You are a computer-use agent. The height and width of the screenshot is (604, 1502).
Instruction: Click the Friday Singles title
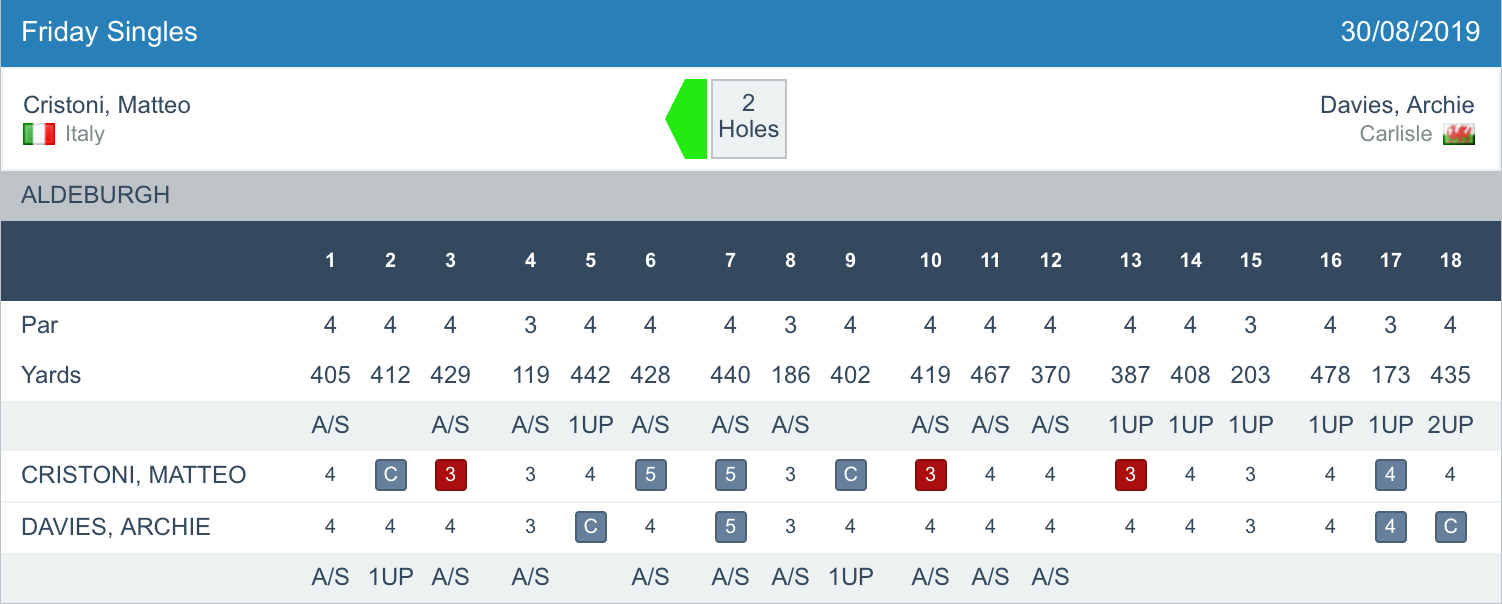tap(110, 32)
